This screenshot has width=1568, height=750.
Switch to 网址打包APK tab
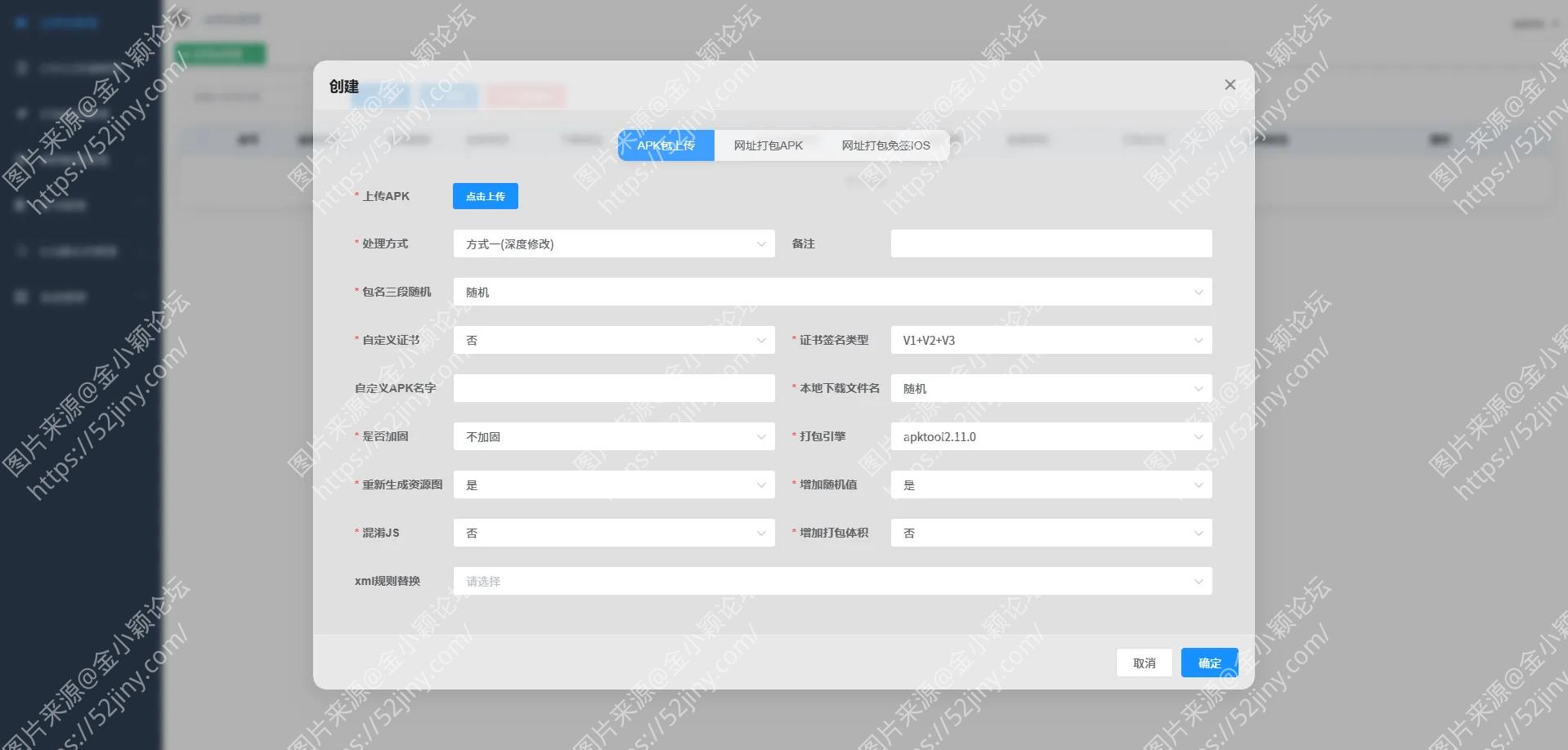(x=768, y=145)
